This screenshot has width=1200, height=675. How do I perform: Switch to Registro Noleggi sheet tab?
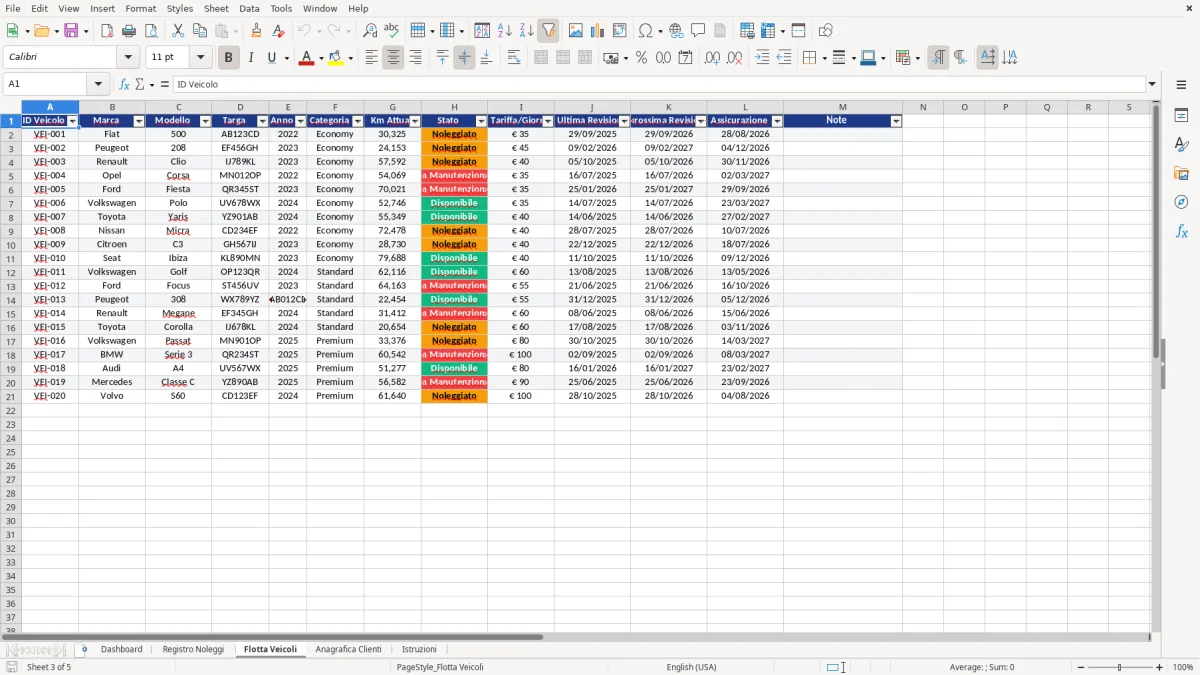click(x=193, y=649)
